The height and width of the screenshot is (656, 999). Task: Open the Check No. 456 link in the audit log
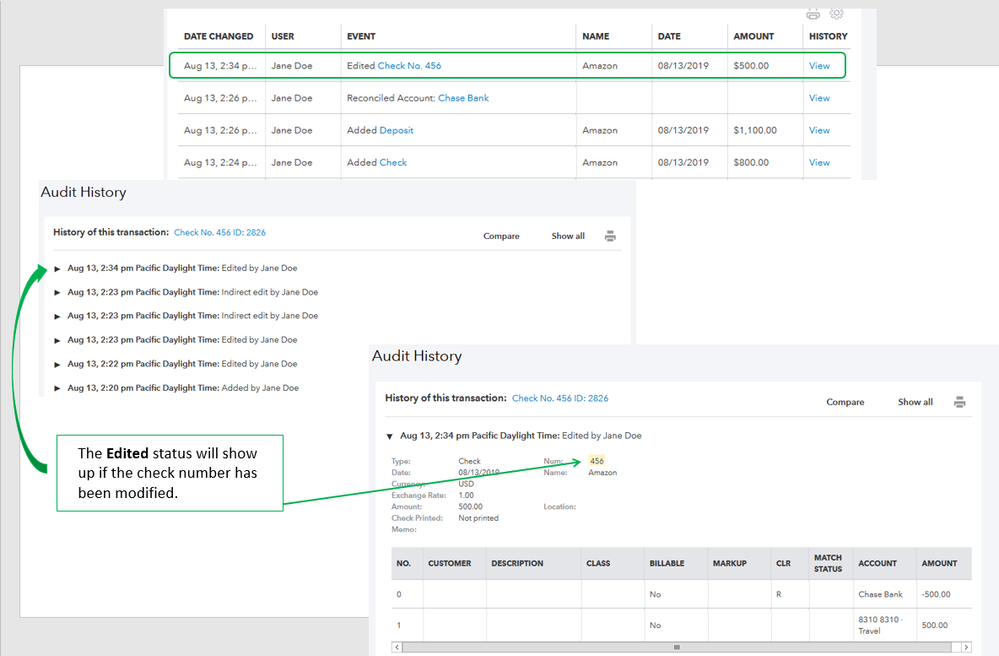[x=409, y=66]
